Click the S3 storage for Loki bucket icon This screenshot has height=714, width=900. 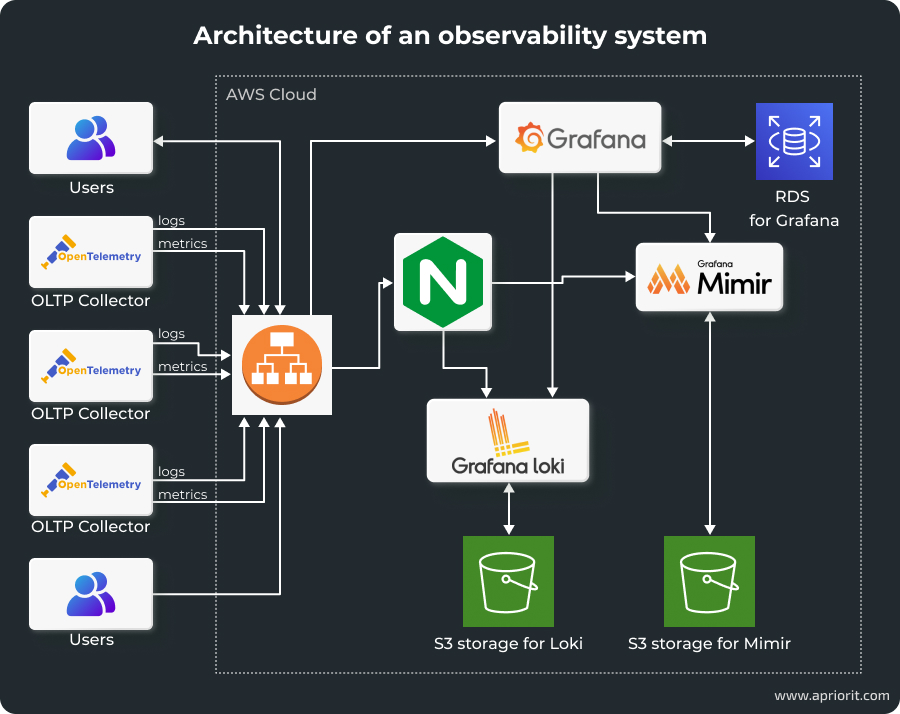tap(508, 581)
